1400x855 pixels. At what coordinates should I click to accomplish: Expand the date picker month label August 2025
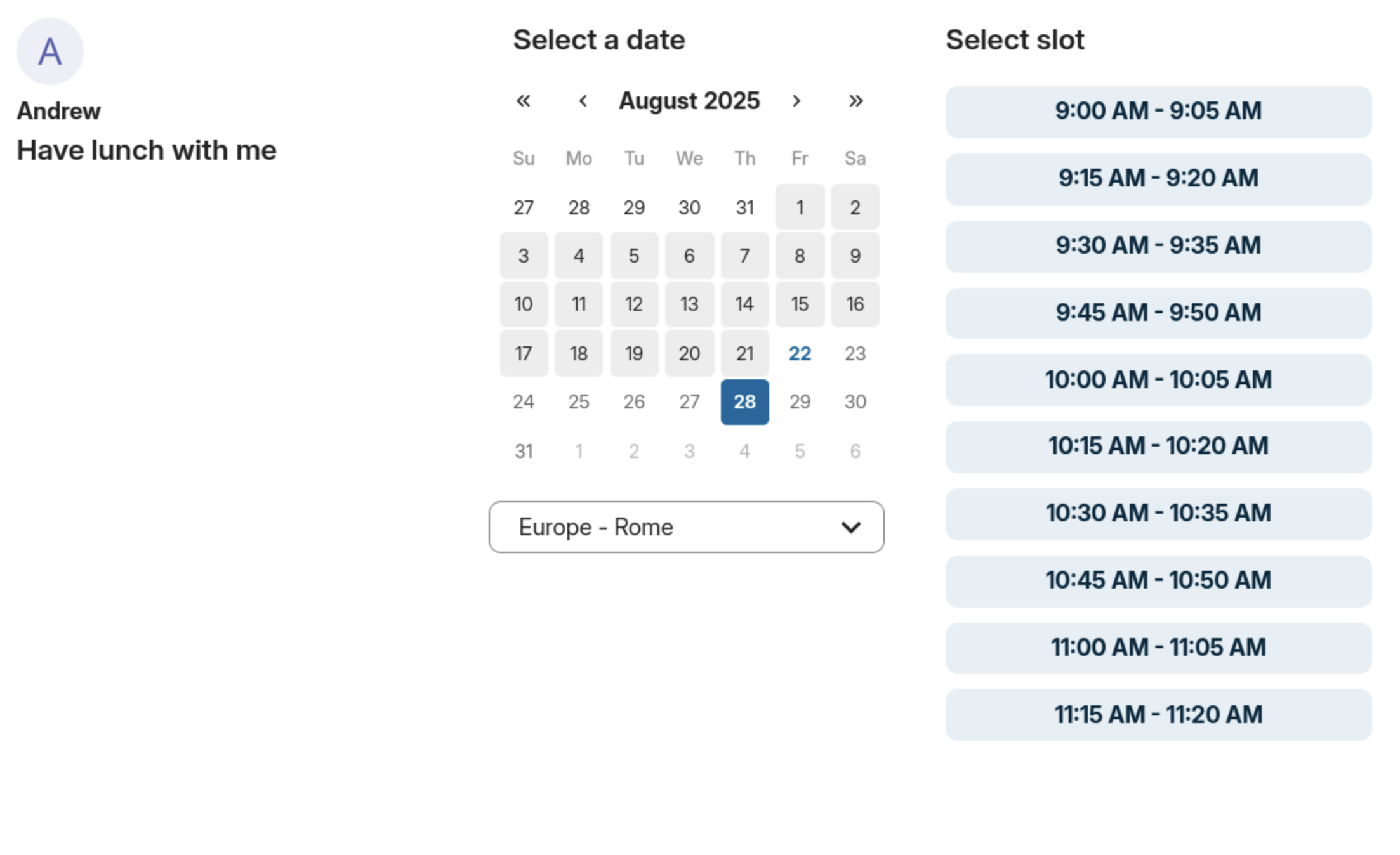[x=689, y=100]
